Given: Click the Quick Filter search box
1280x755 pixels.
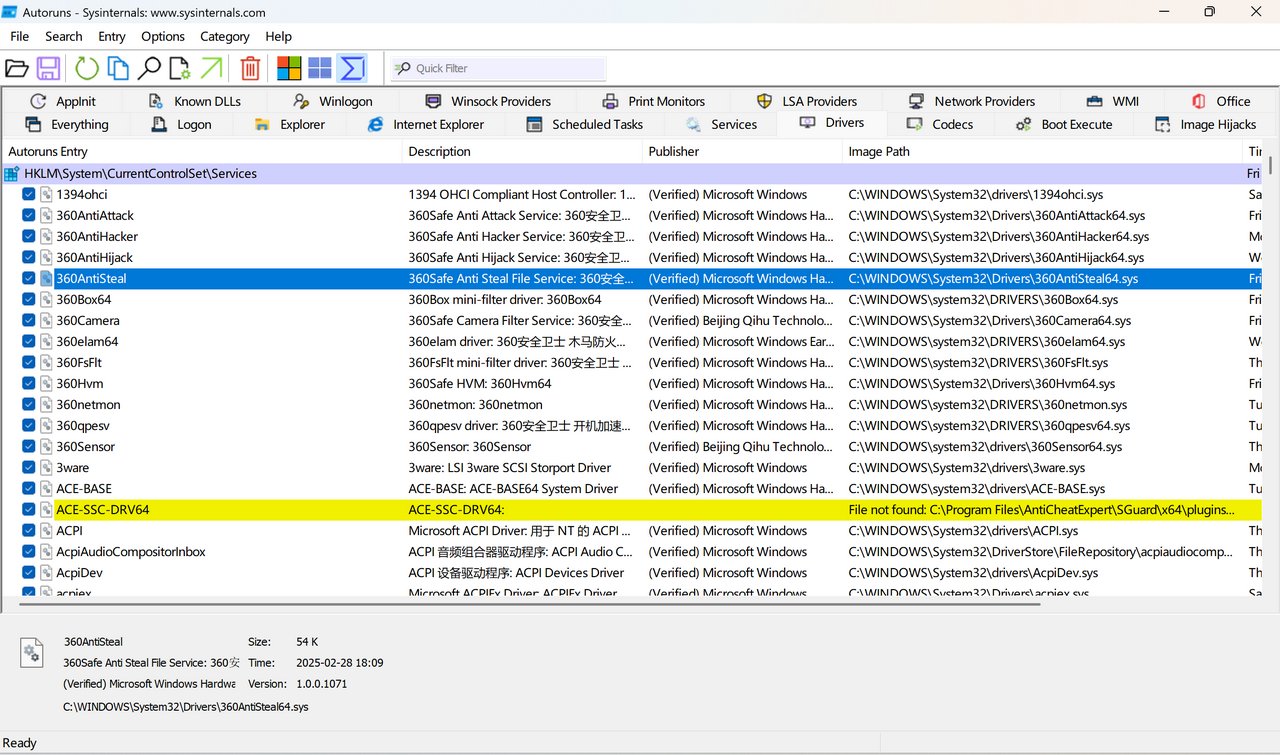Looking at the screenshot, I should click(x=498, y=68).
